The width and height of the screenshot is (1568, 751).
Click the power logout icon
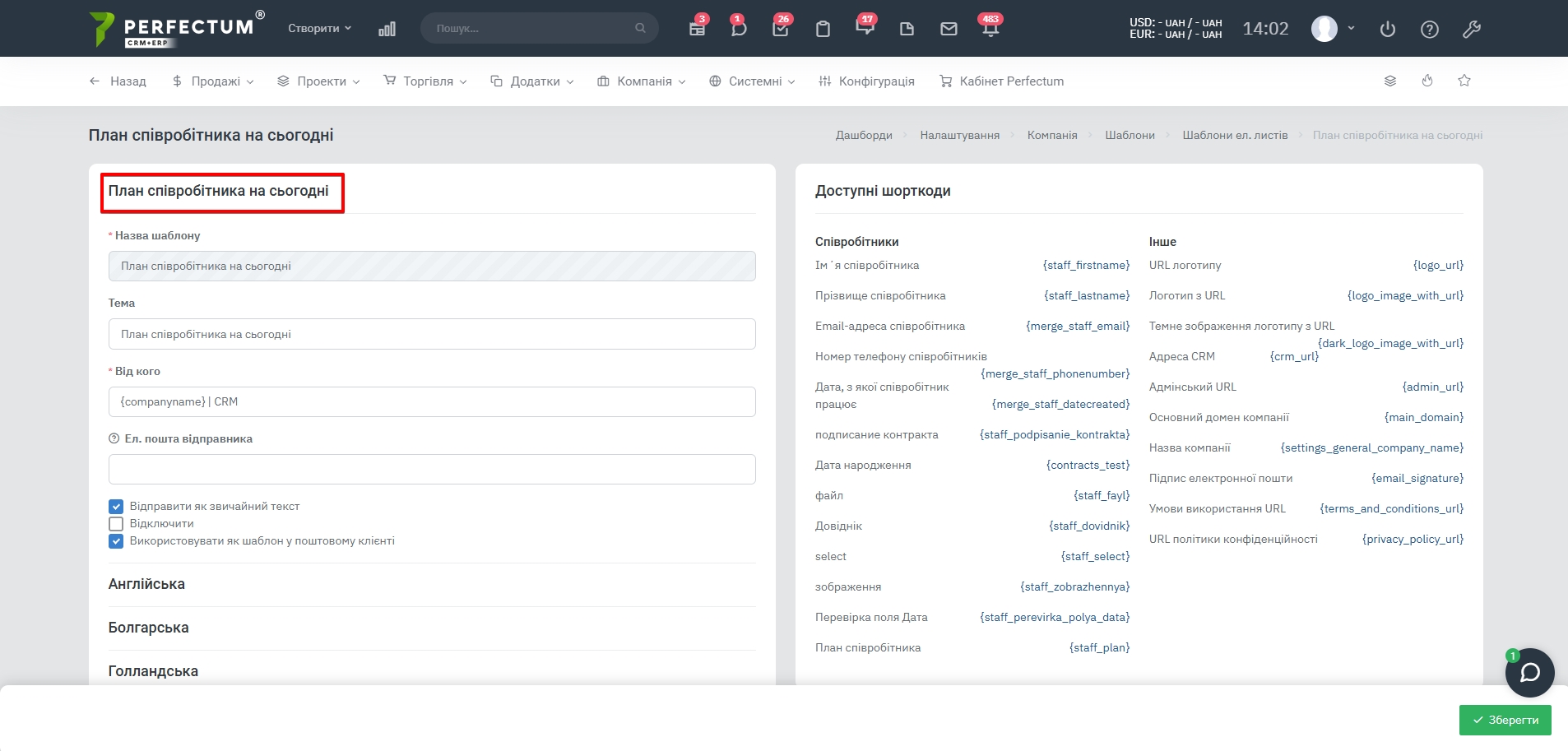1388,29
